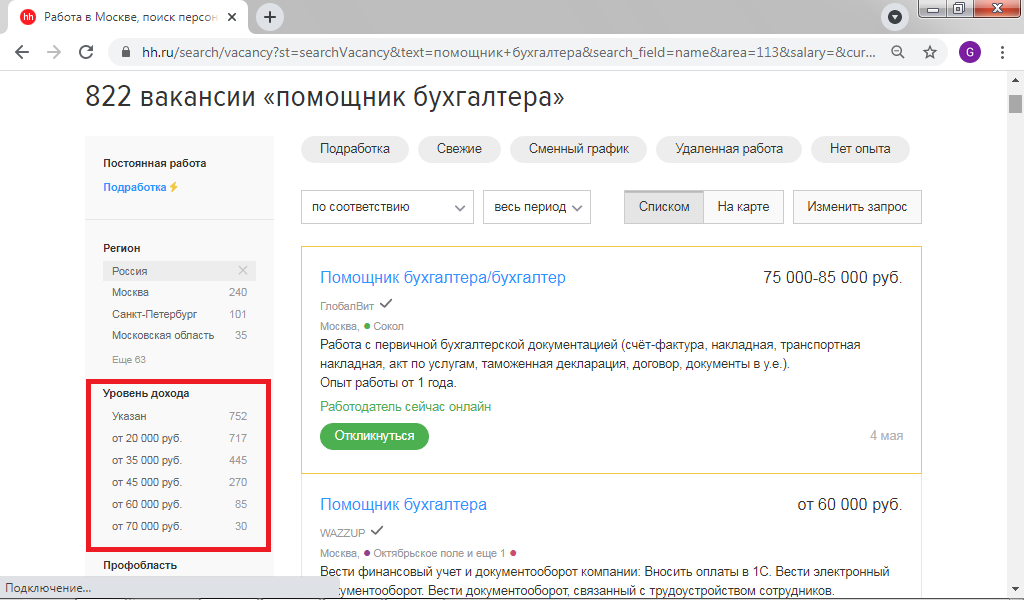Image resolution: width=1024 pixels, height=600 pixels.
Task: Toggle the Удаленная работа filter chip
Action: coord(728,149)
